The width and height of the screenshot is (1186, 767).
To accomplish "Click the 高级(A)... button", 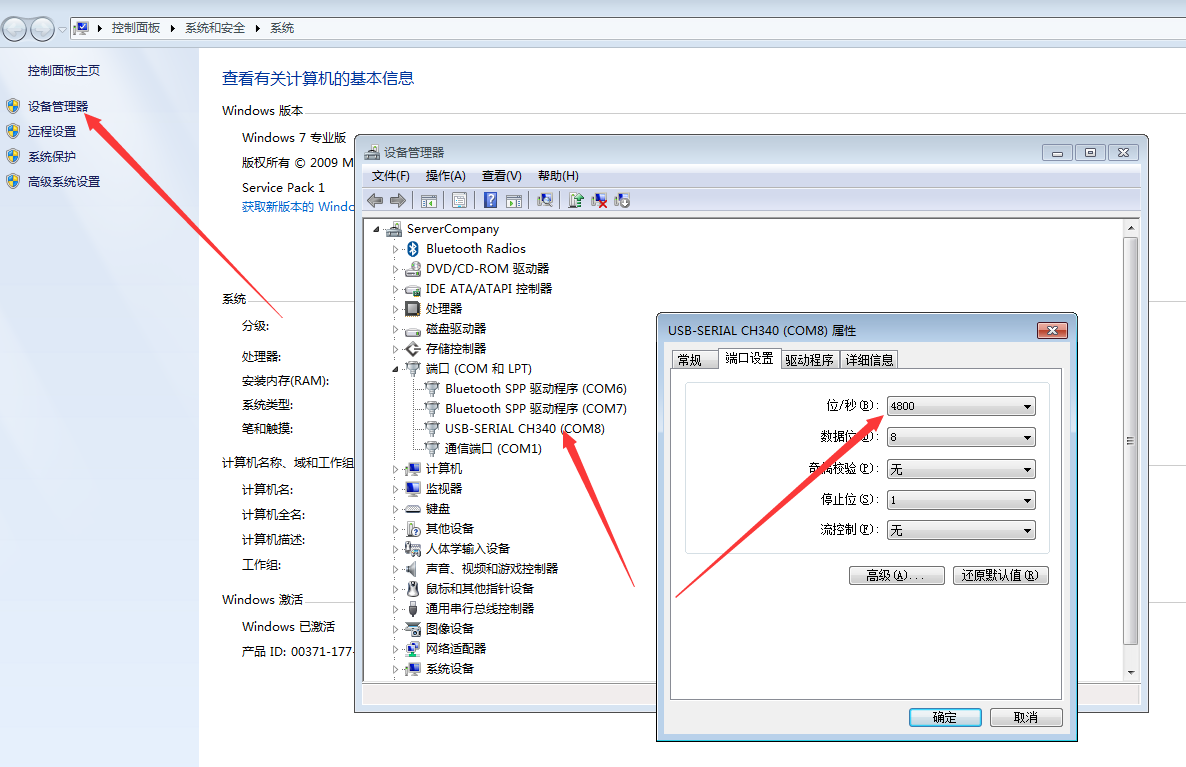I will (896, 576).
